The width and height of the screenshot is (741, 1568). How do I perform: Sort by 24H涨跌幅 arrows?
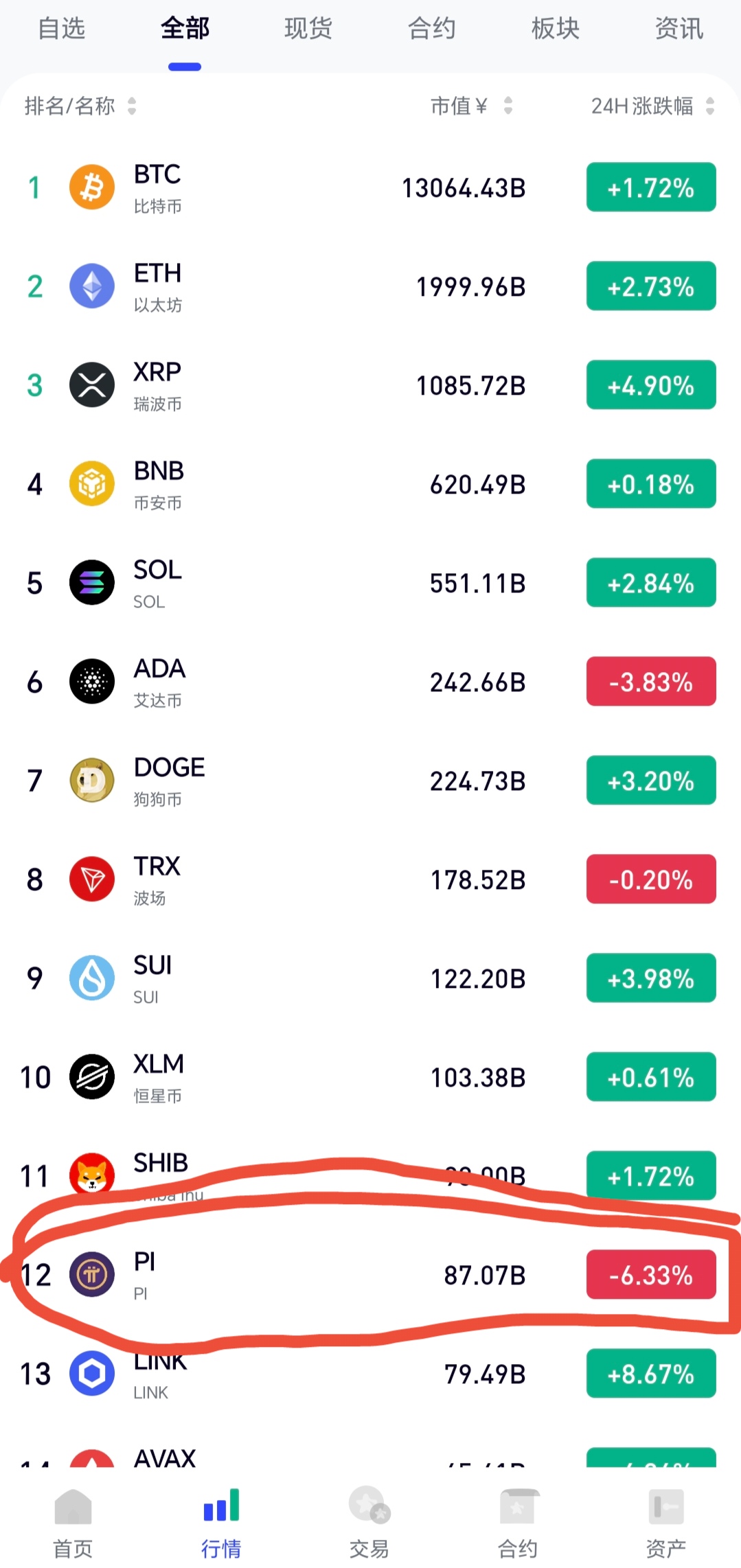pyautogui.click(x=710, y=106)
